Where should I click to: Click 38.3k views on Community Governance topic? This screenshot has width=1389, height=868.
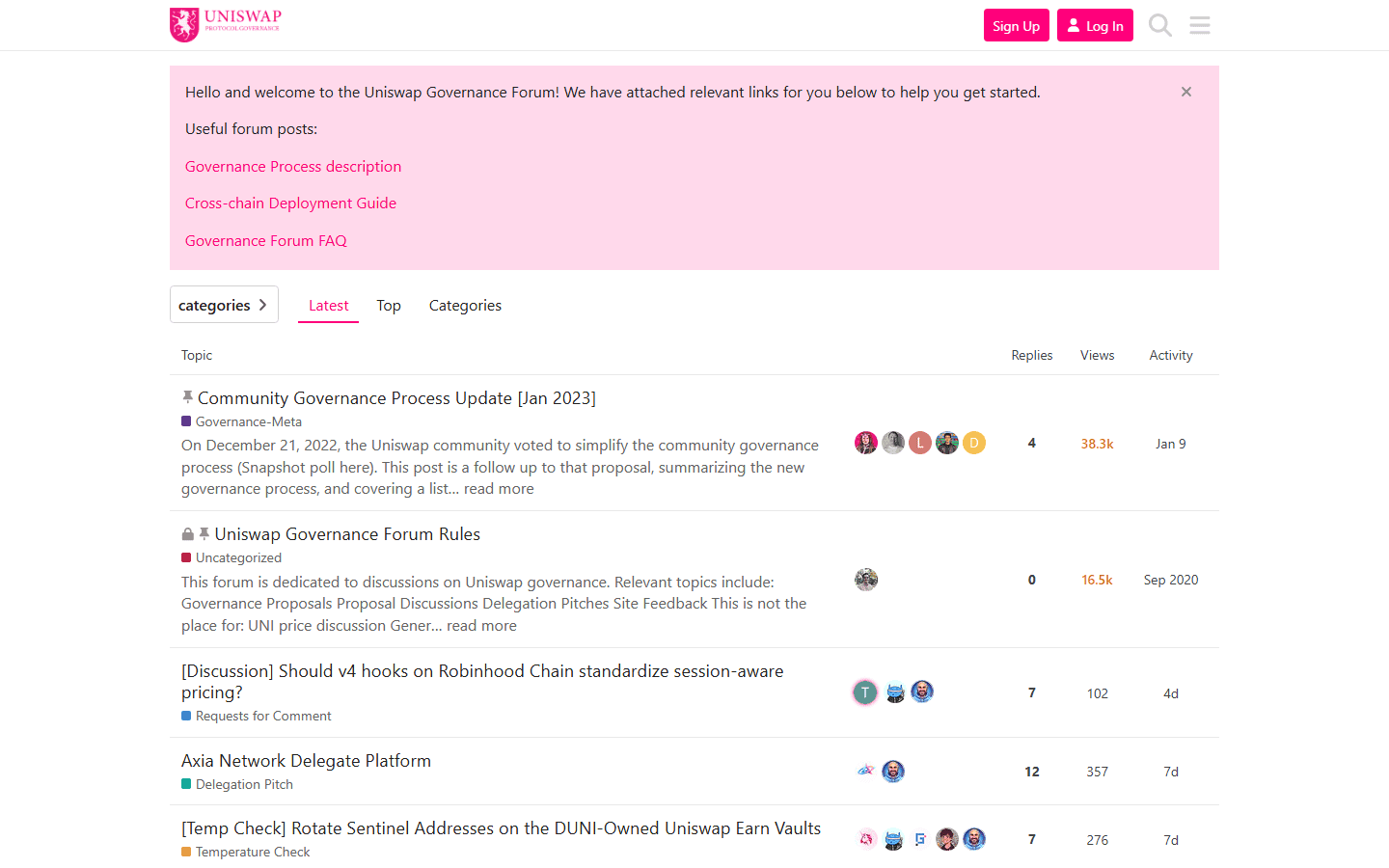[1098, 444]
